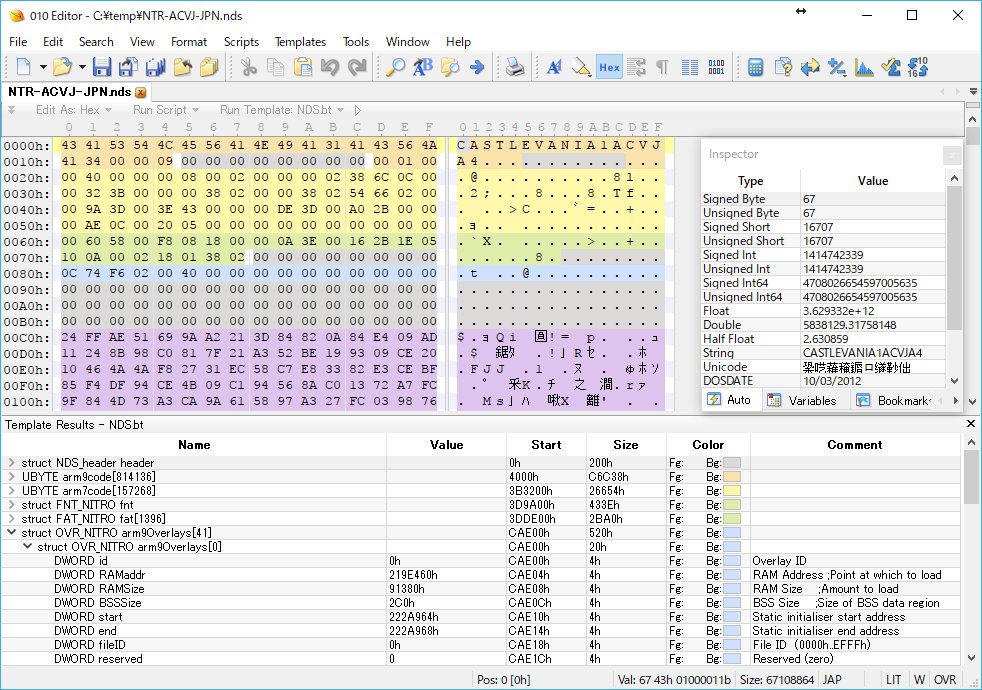The image size is (982, 690).
Task: Click the Redo arrow icon
Action: 357,67
